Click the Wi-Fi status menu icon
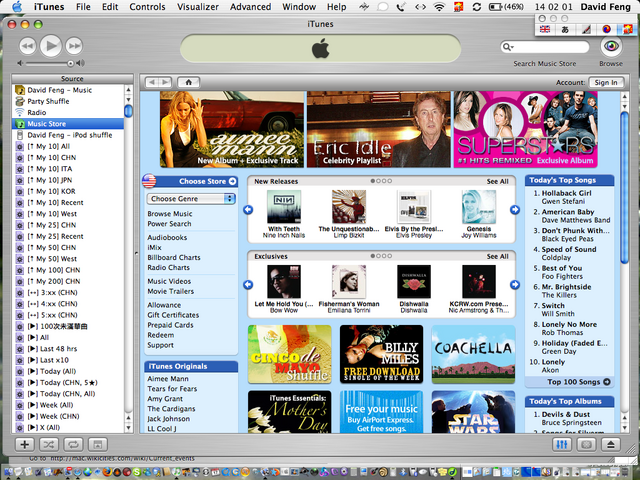 [439, 7]
